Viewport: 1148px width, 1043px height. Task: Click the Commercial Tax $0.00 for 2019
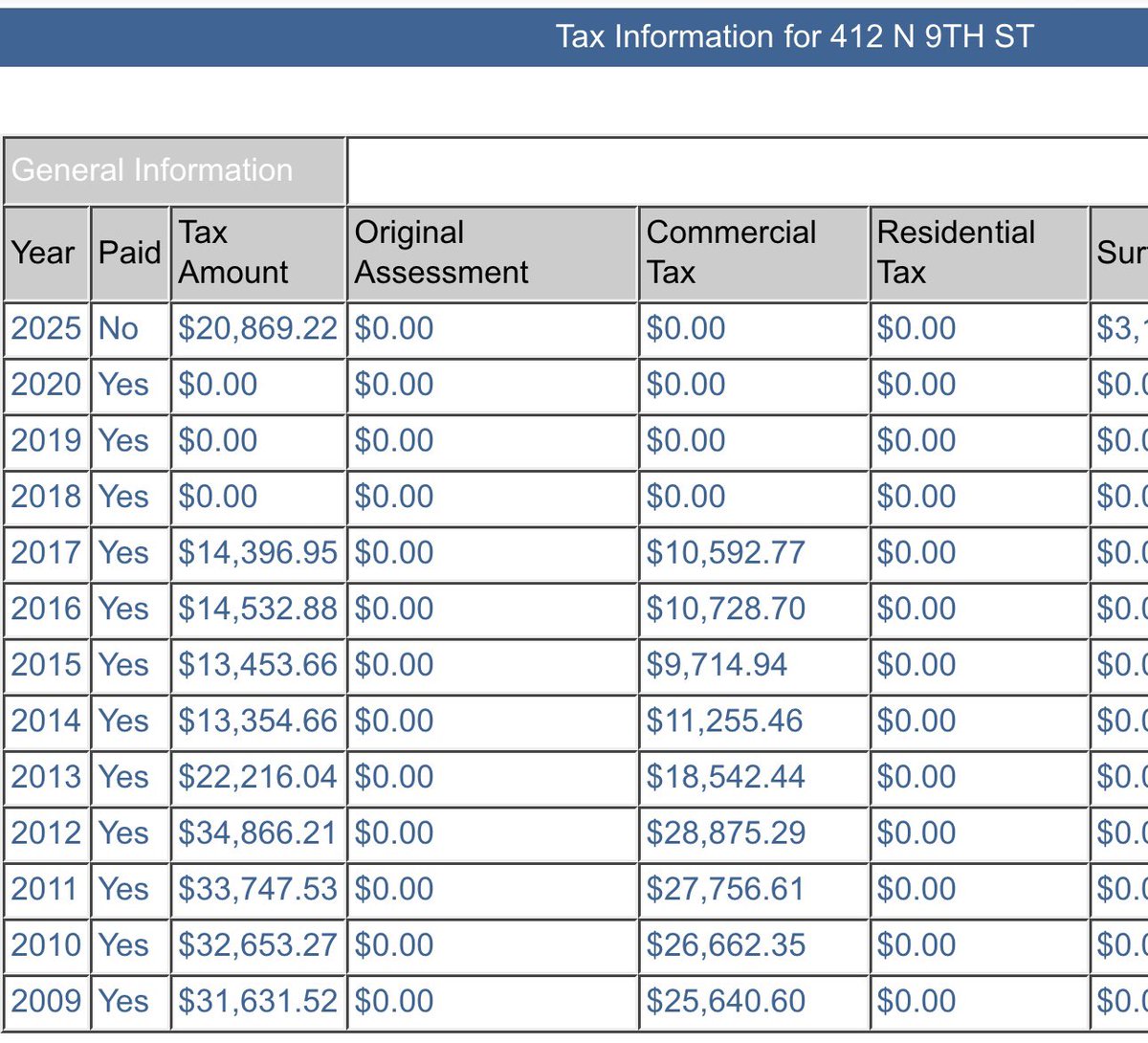pos(686,440)
